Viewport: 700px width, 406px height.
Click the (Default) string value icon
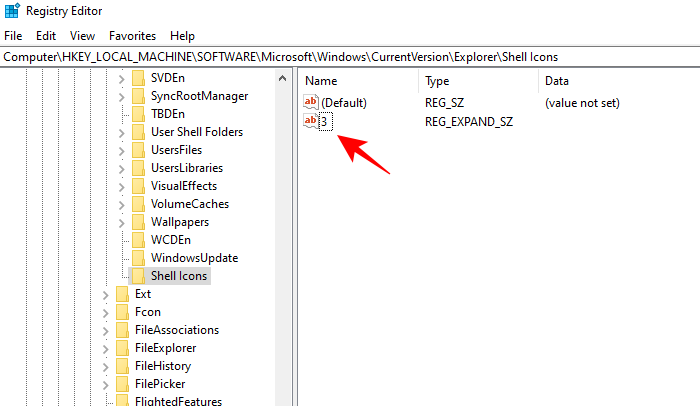click(310, 102)
